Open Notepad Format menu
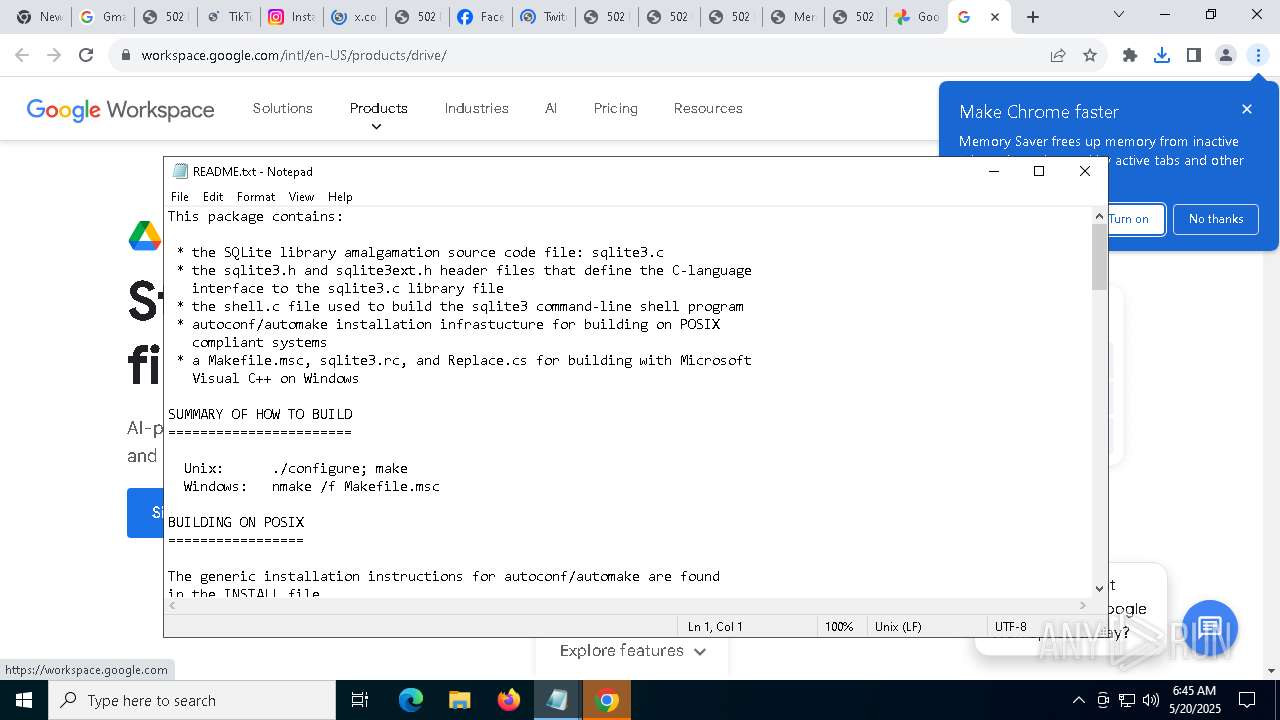The height and width of the screenshot is (720, 1280). coord(256,197)
